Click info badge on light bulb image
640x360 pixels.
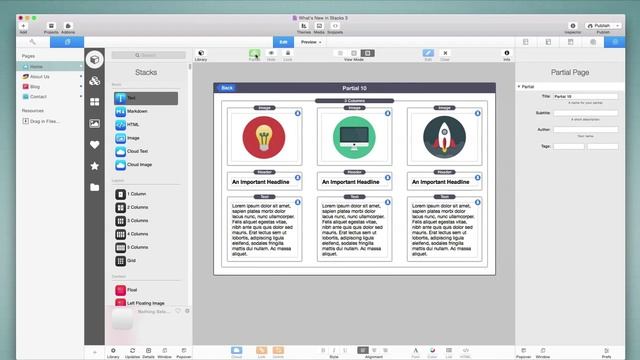[298, 113]
